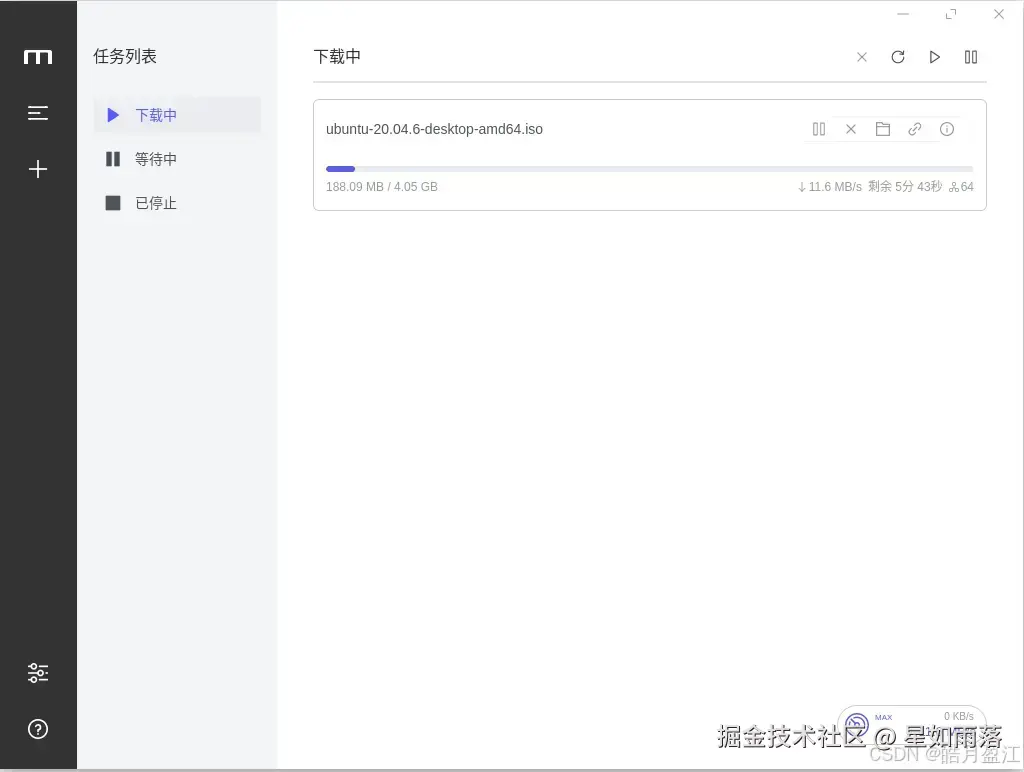Select the 下载中 downloading category
The height and width of the screenshot is (772, 1024).
[156, 115]
